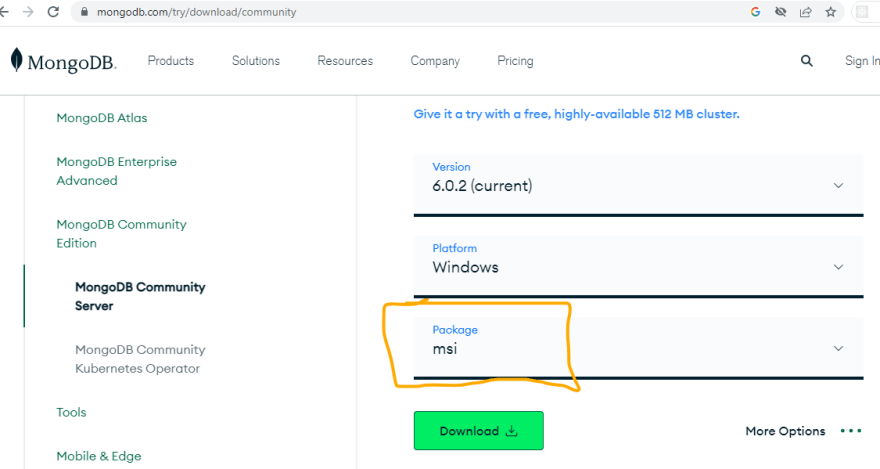Image resolution: width=880 pixels, height=469 pixels.
Task: Click the Version dropdown chevron
Action: 838,186
